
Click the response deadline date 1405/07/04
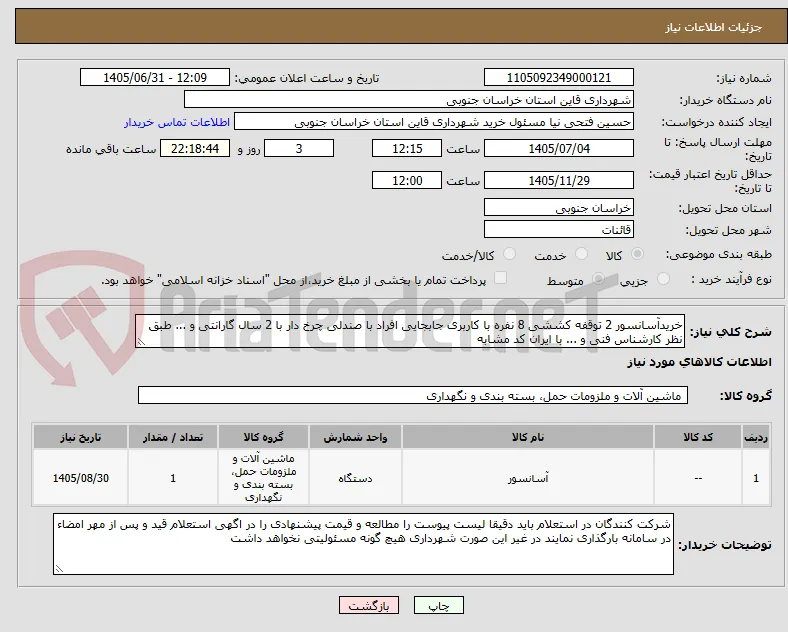click(559, 149)
